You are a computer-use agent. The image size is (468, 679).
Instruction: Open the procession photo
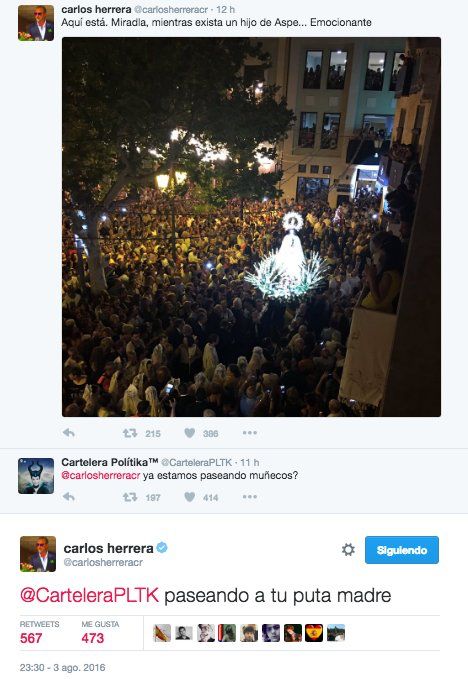coord(252,227)
